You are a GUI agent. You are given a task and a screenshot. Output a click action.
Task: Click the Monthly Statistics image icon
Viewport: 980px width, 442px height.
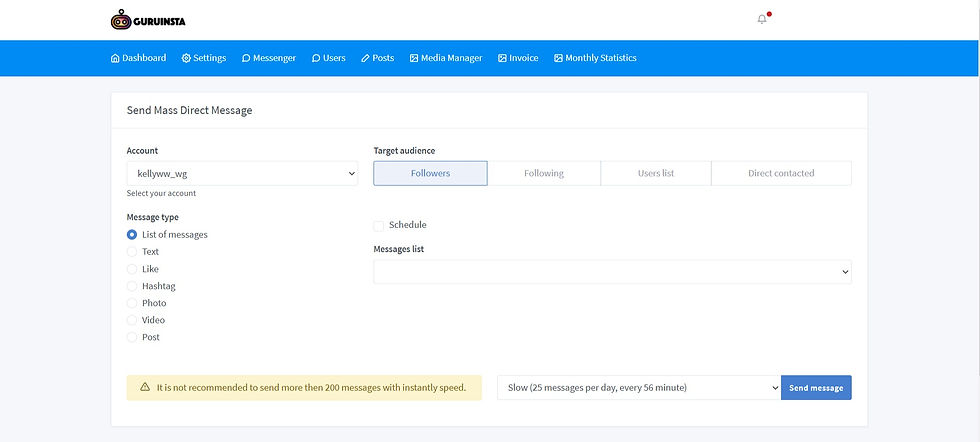(x=558, y=58)
